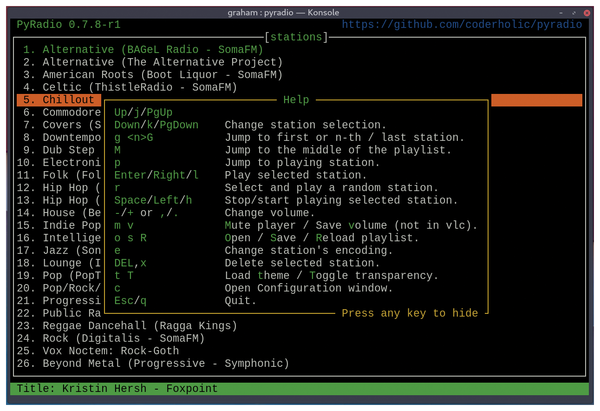Click 'Stop/start playing selected station.' line
The image size is (600, 411).
(x=341, y=201)
